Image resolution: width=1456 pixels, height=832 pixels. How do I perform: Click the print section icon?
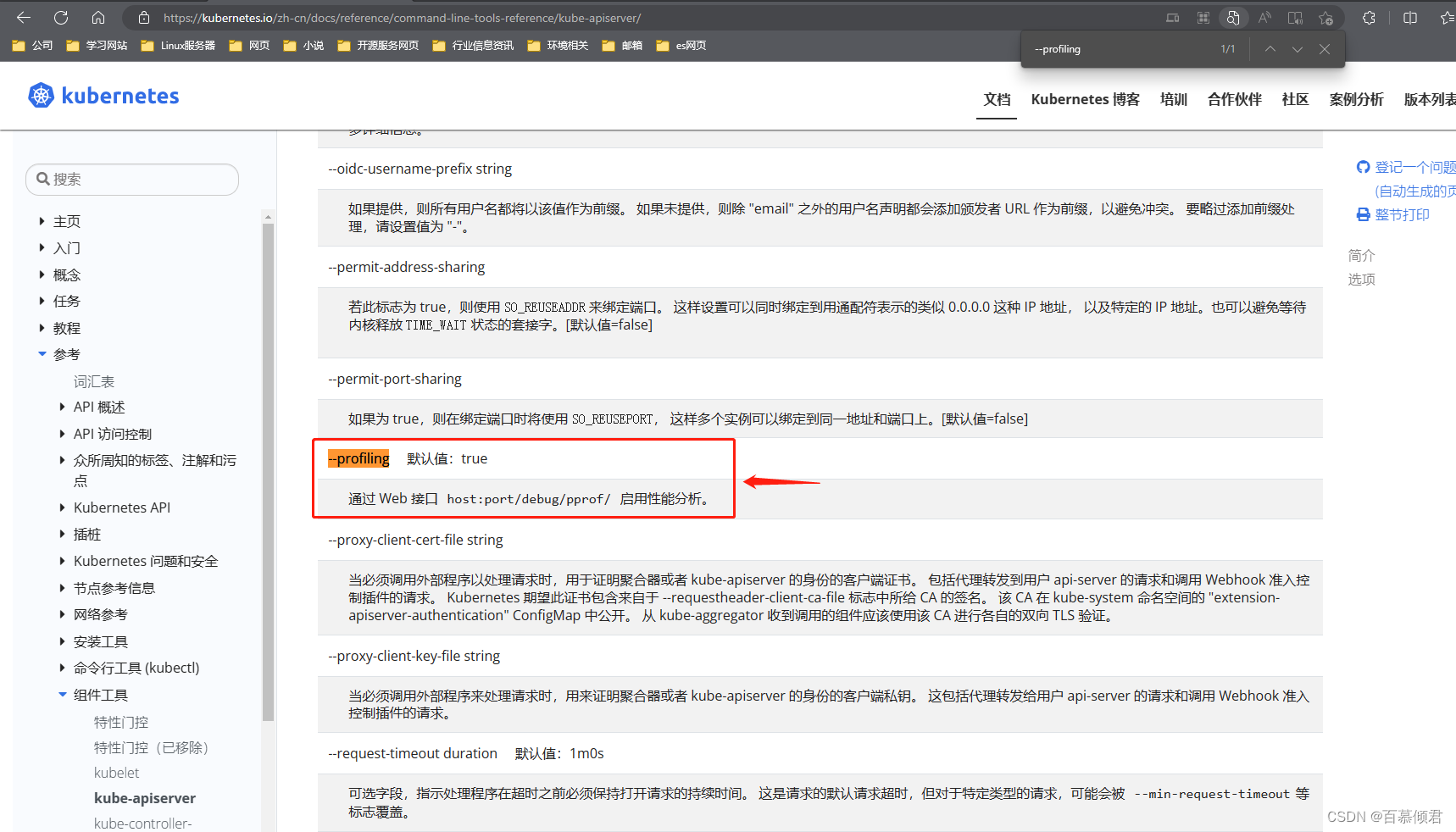1363,214
